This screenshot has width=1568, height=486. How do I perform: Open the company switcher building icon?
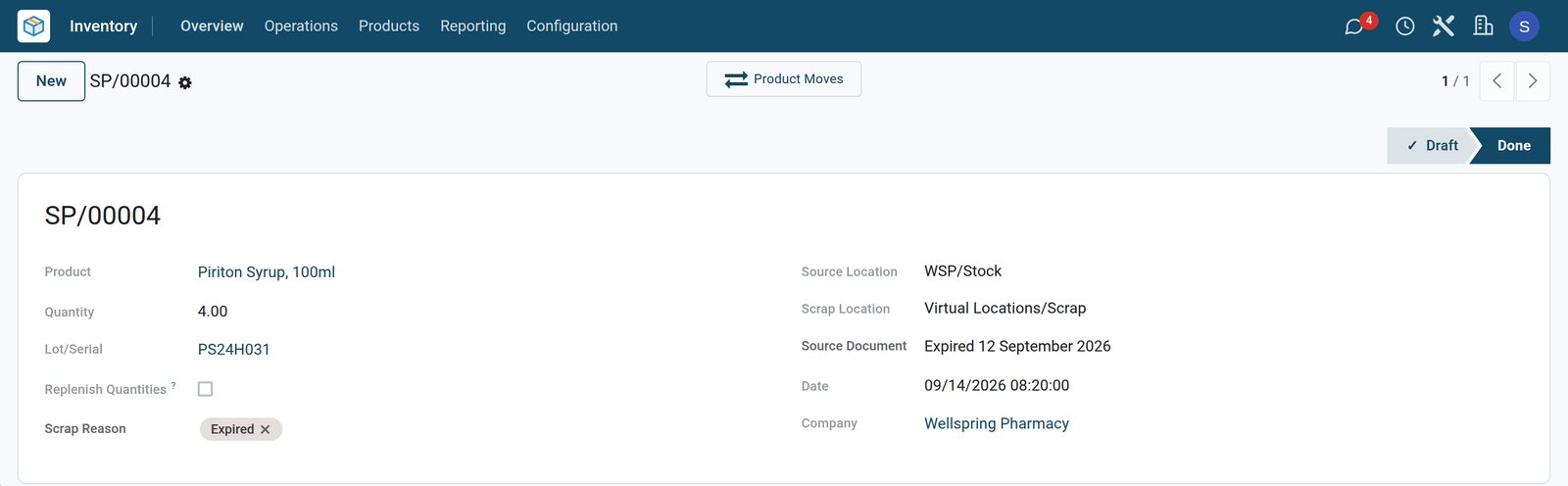pyautogui.click(x=1483, y=26)
